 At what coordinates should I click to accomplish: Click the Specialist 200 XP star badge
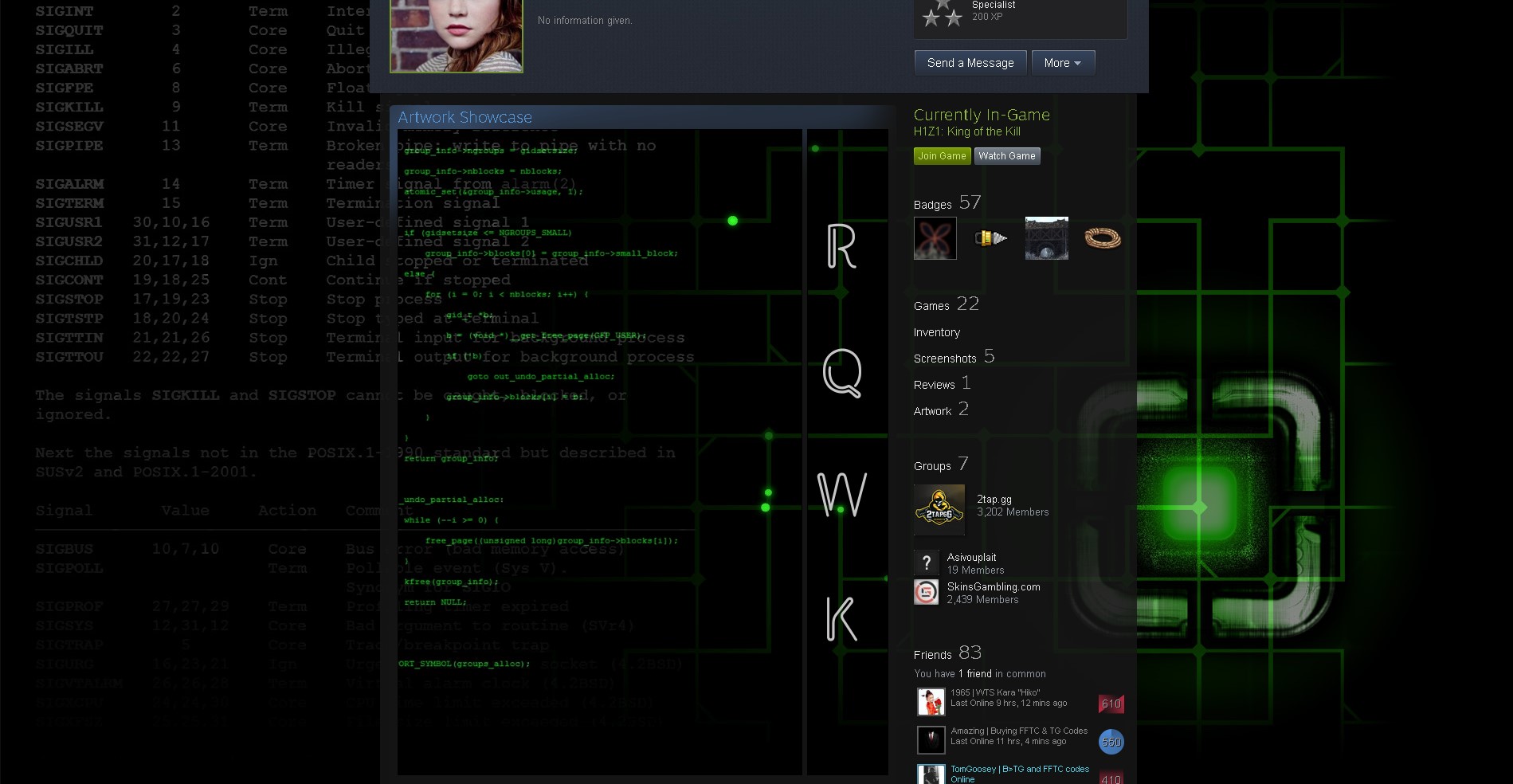click(943, 14)
